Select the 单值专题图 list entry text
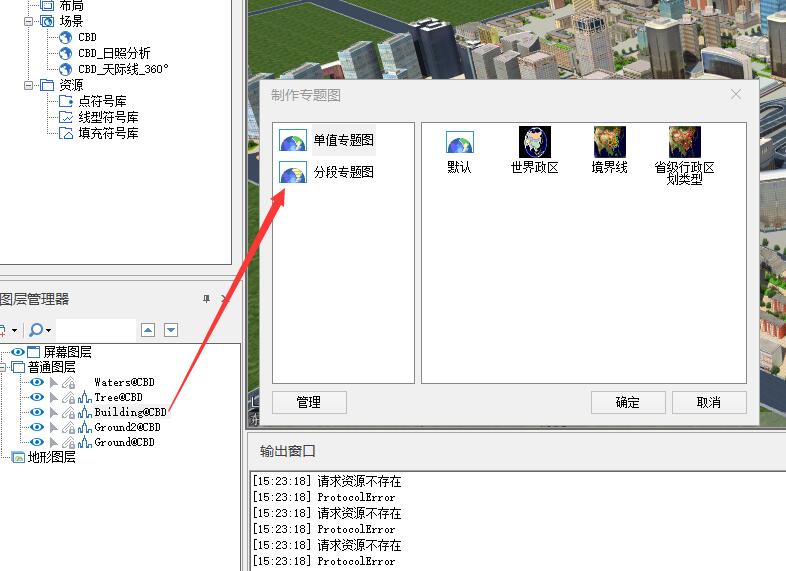Screen dimensions: 786x571 point(343,140)
